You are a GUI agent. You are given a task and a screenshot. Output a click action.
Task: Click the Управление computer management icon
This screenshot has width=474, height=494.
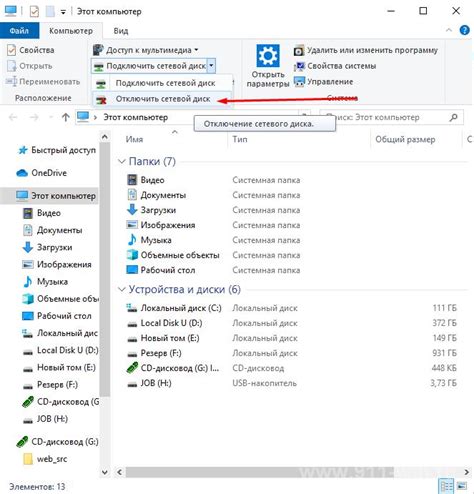(x=299, y=82)
